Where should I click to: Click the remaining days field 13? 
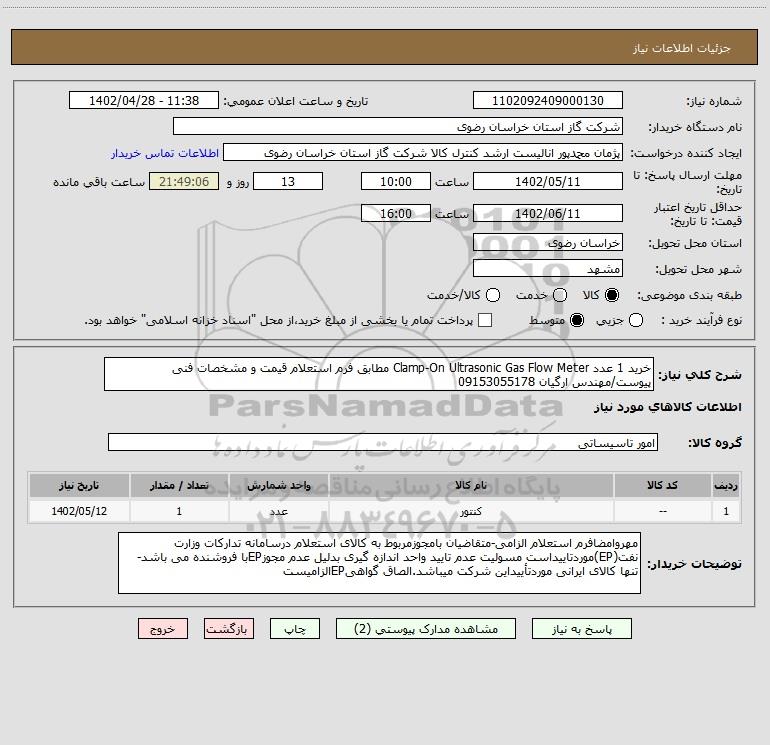[x=288, y=181]
